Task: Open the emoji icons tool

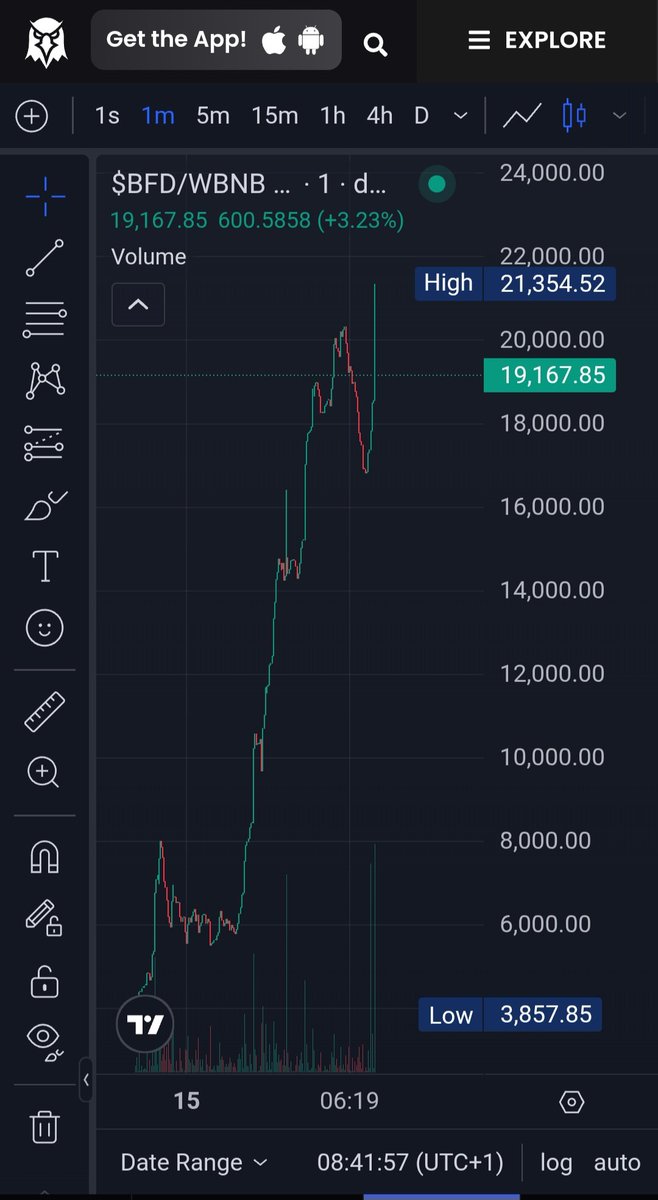Action: 45,628
